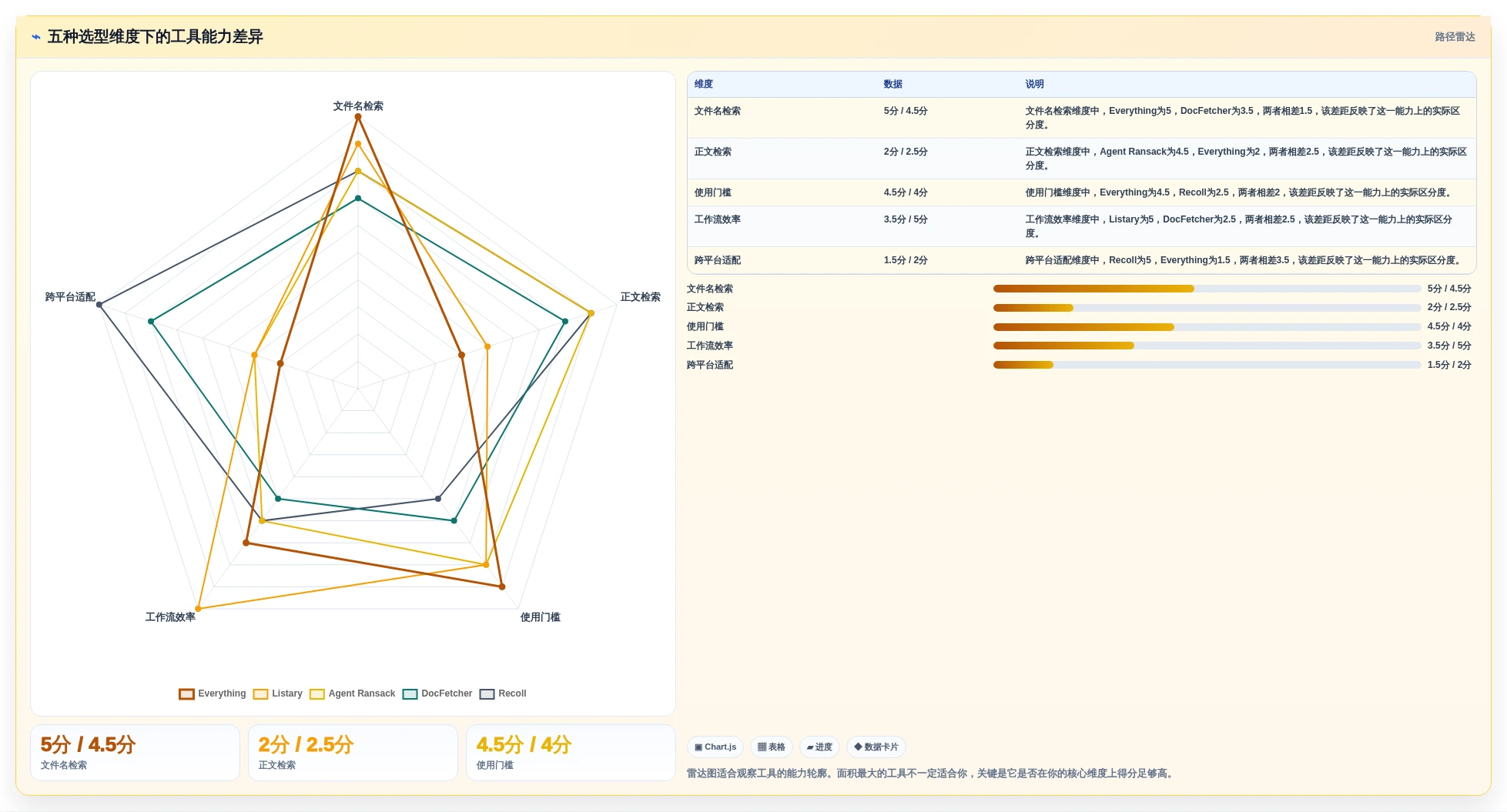Click the 数据 column header
The height and width of the screenshot is (812, 1507).
pyautogui.click(x=893, y=84)
